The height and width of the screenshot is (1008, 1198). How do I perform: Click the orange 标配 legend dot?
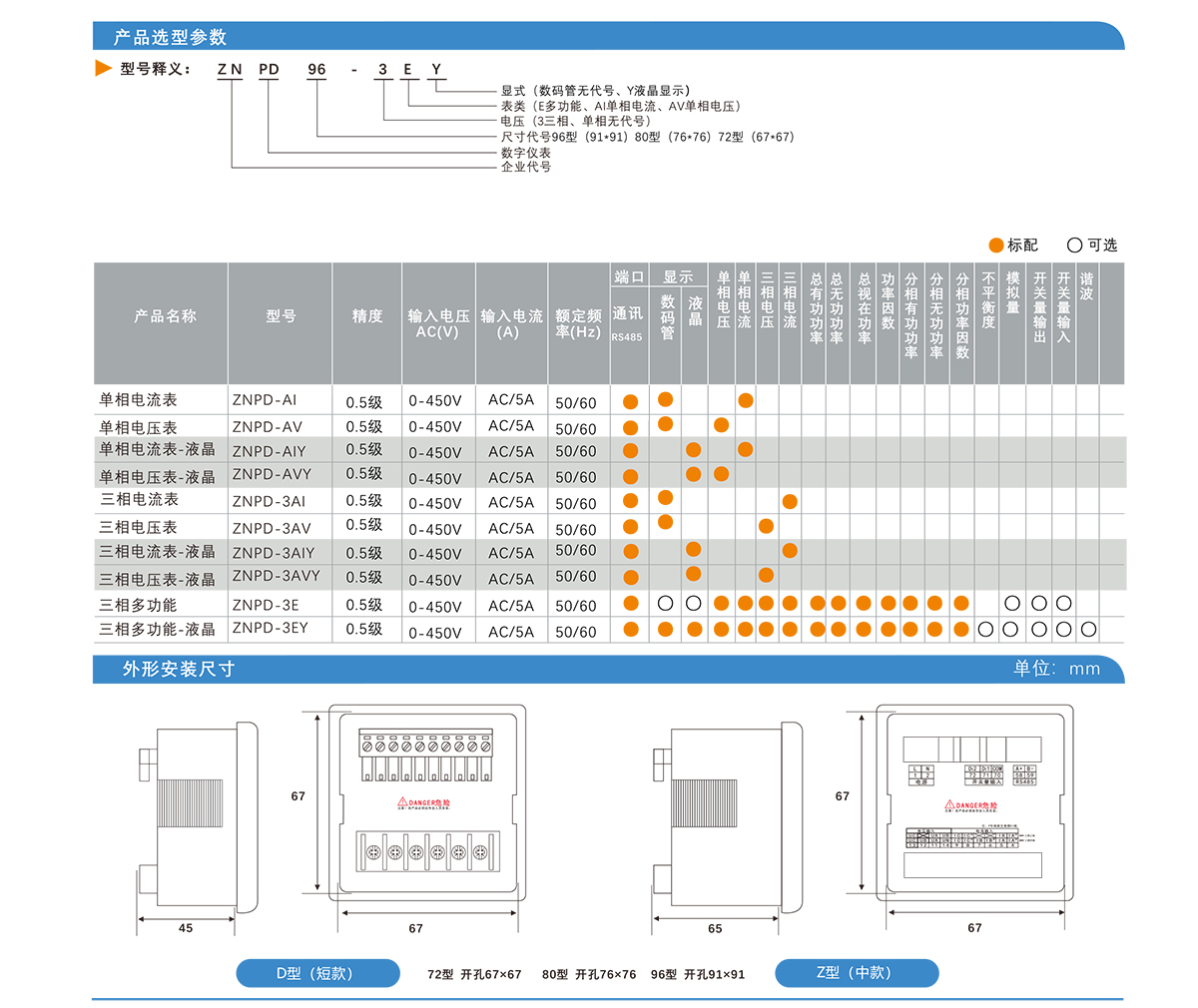pos(995,246)
